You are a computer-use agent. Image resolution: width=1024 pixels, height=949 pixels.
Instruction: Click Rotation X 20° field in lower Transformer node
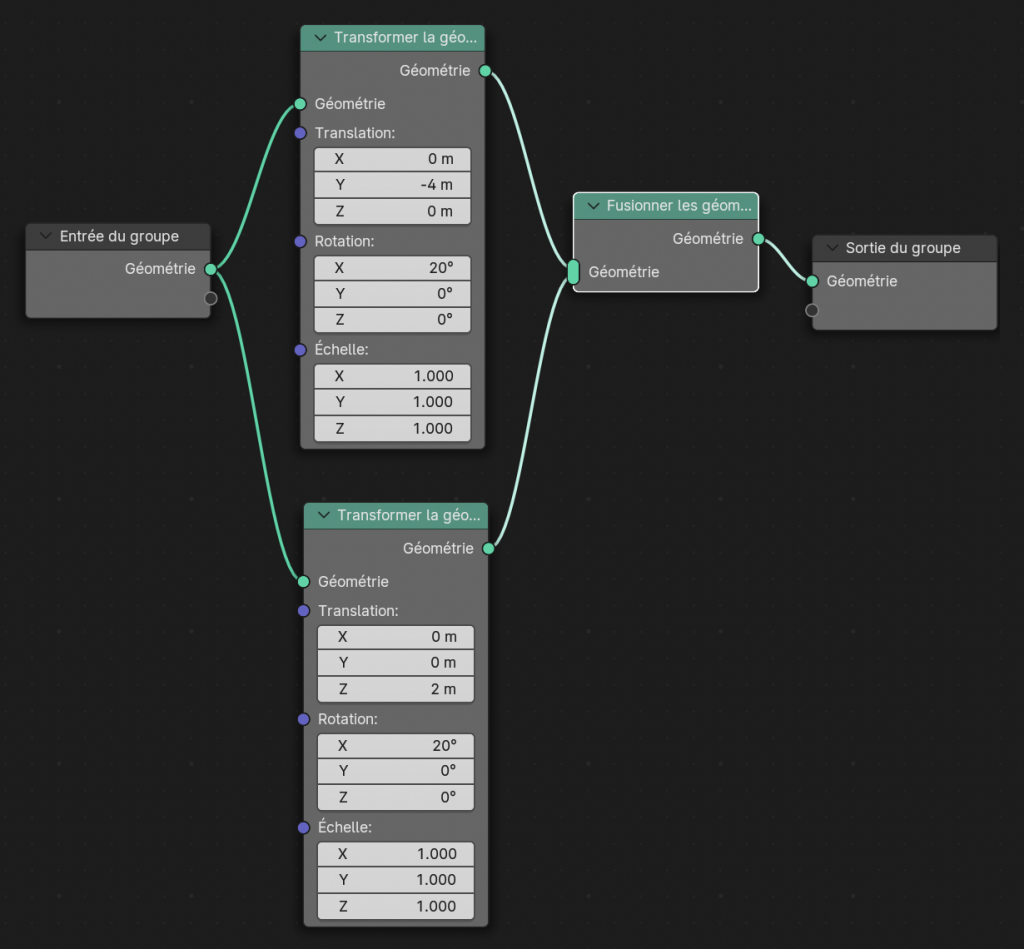click(x=395, y=746)
